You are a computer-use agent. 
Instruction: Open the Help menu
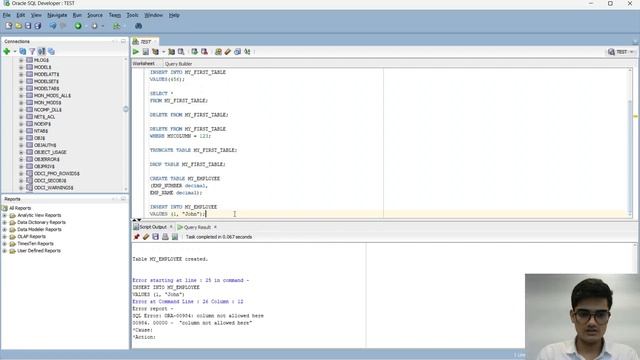click(x=174, y=15)
